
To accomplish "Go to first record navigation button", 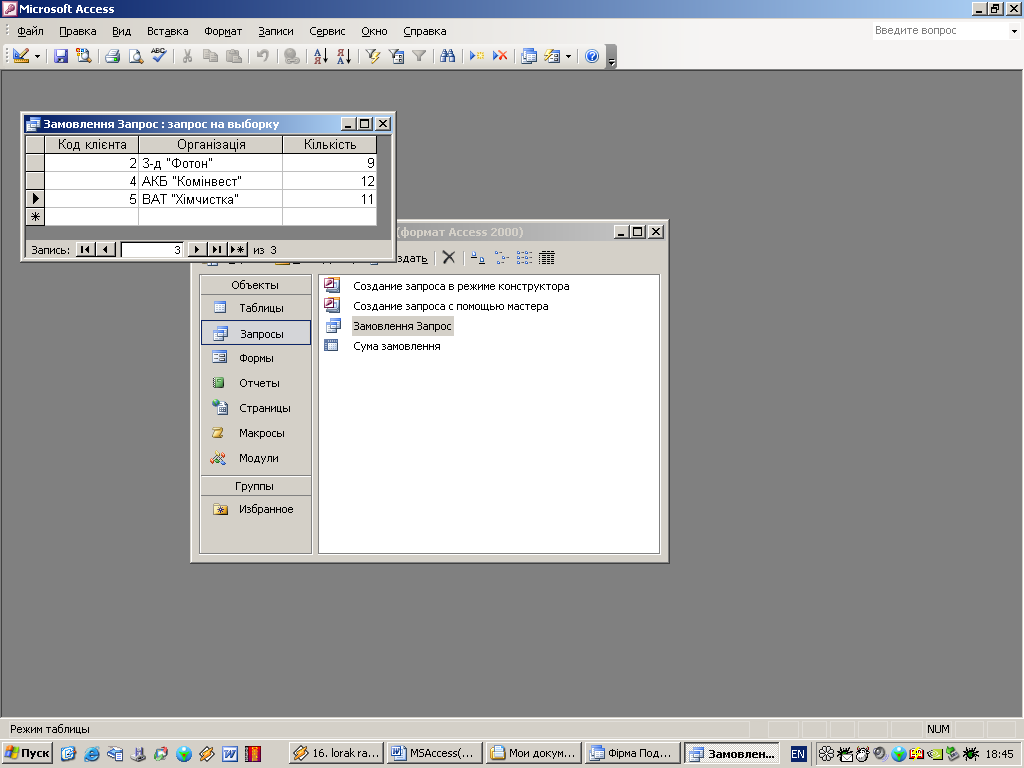I will [x=86, y=249].
